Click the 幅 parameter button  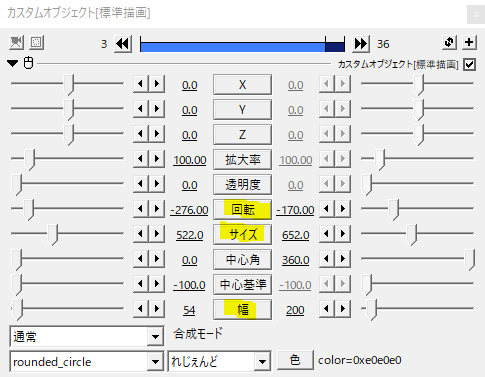(242, 310)
